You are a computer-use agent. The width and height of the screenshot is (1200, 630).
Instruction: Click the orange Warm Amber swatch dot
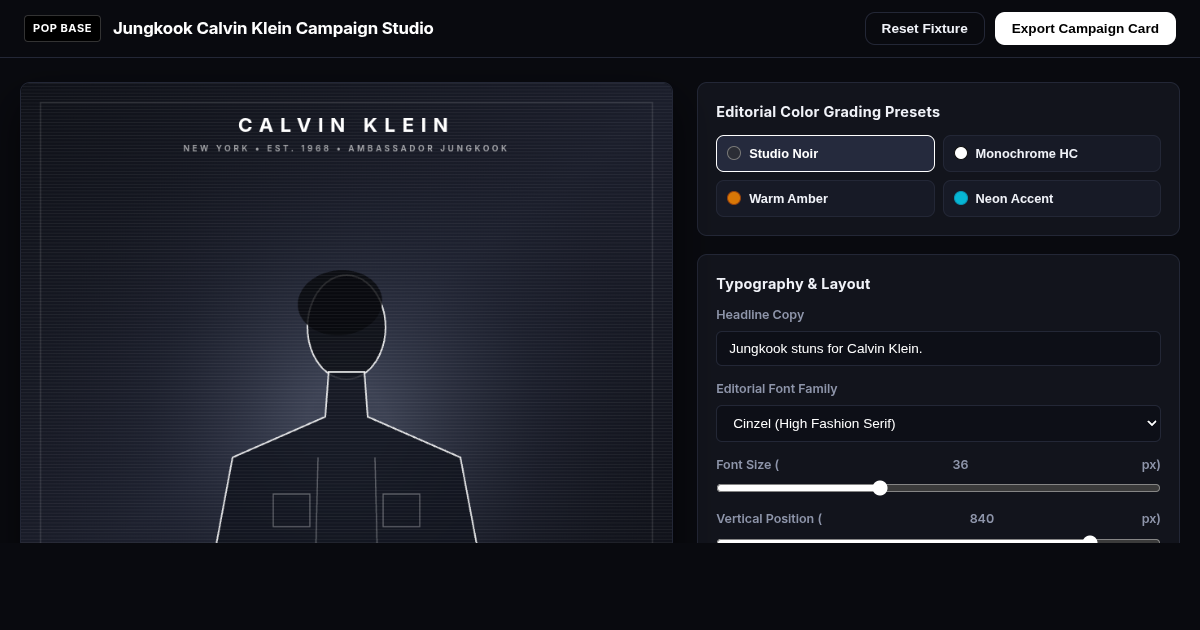tap(734, 198)
